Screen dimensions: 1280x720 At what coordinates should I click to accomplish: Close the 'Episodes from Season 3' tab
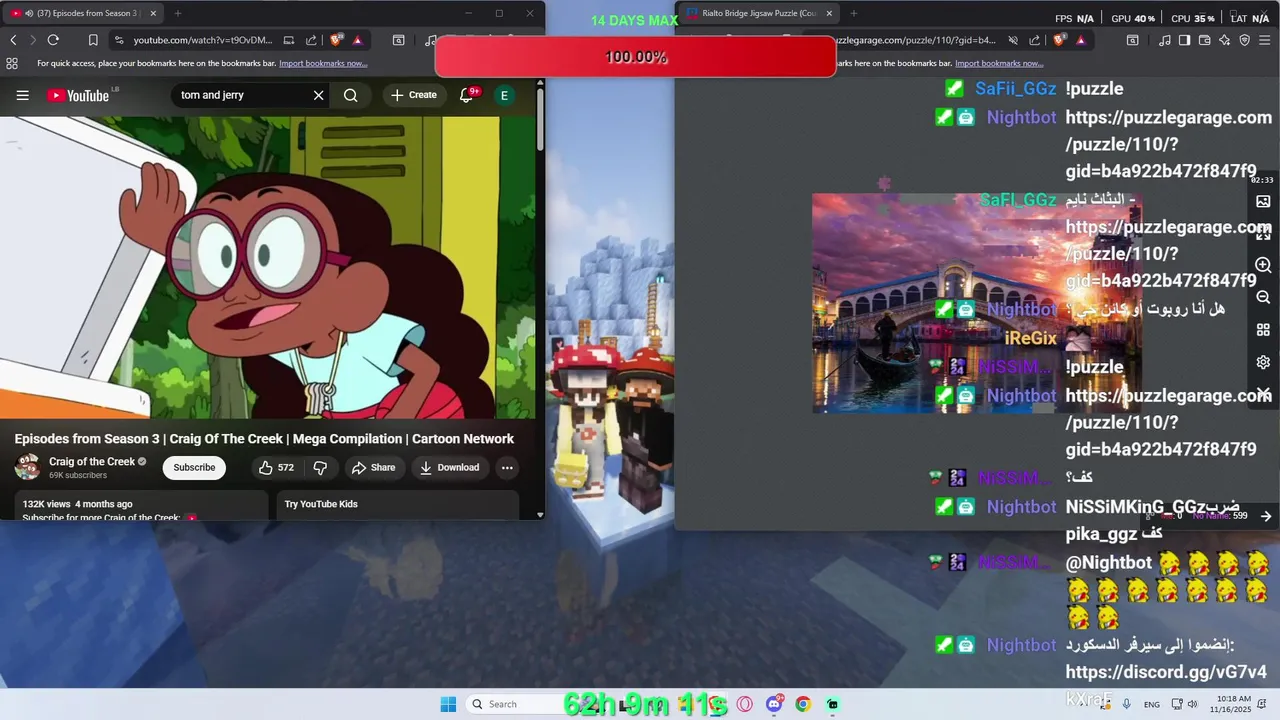click(x=153, y=13)
